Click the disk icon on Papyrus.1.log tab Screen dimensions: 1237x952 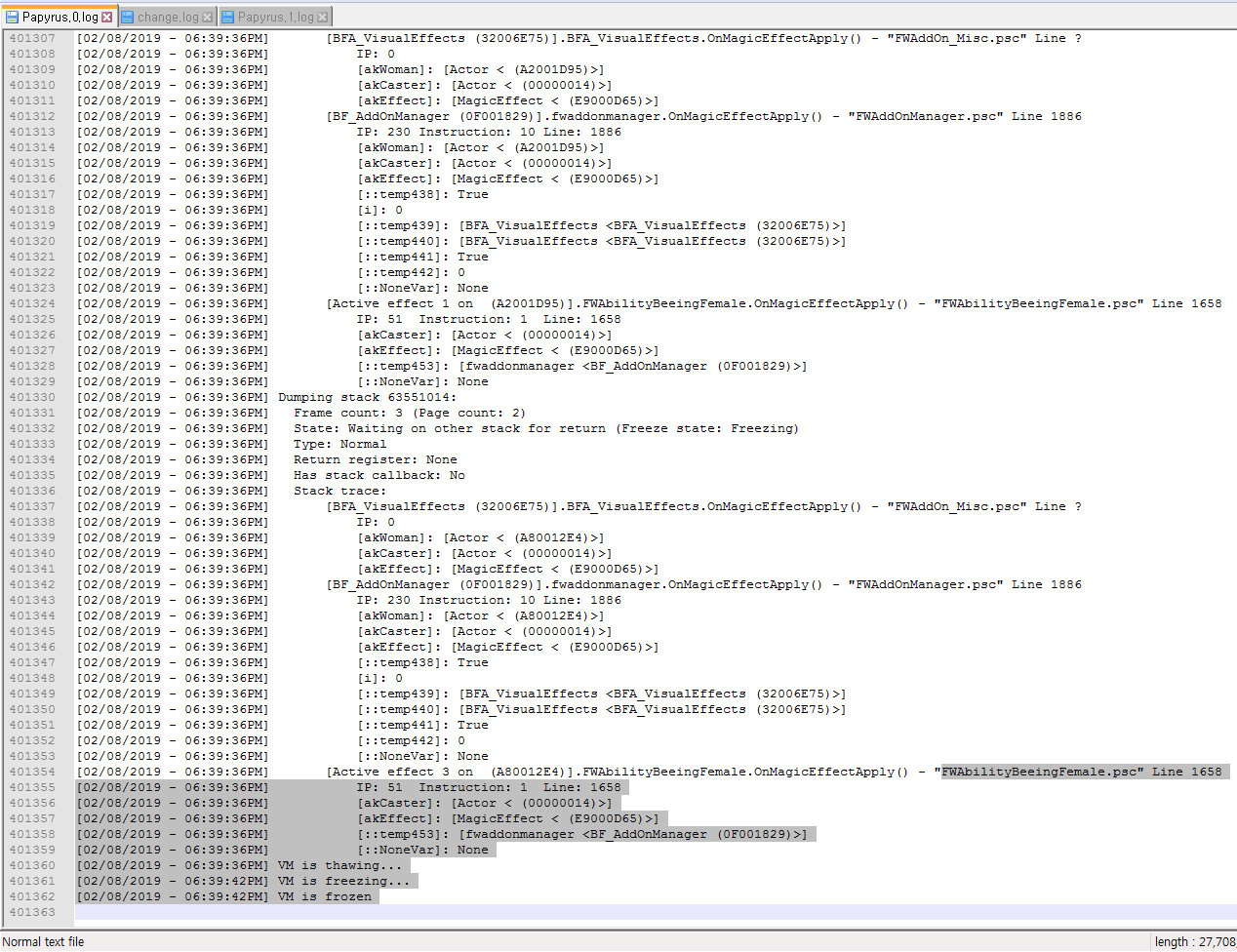tap(228, 17)
